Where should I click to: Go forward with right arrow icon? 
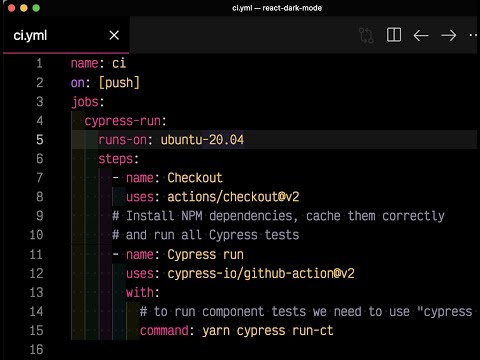coord(449,35)
